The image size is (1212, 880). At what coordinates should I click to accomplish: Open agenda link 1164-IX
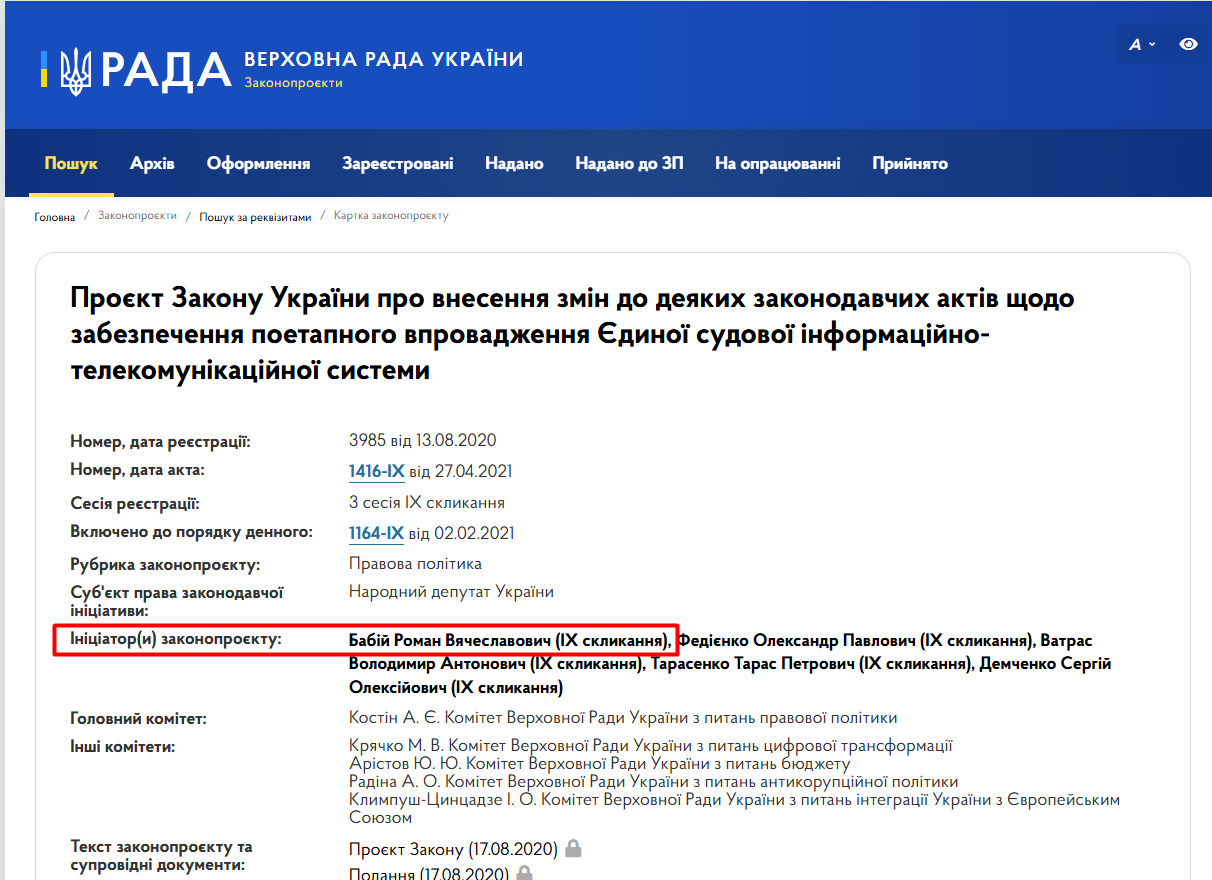click(x=376, y=533)
